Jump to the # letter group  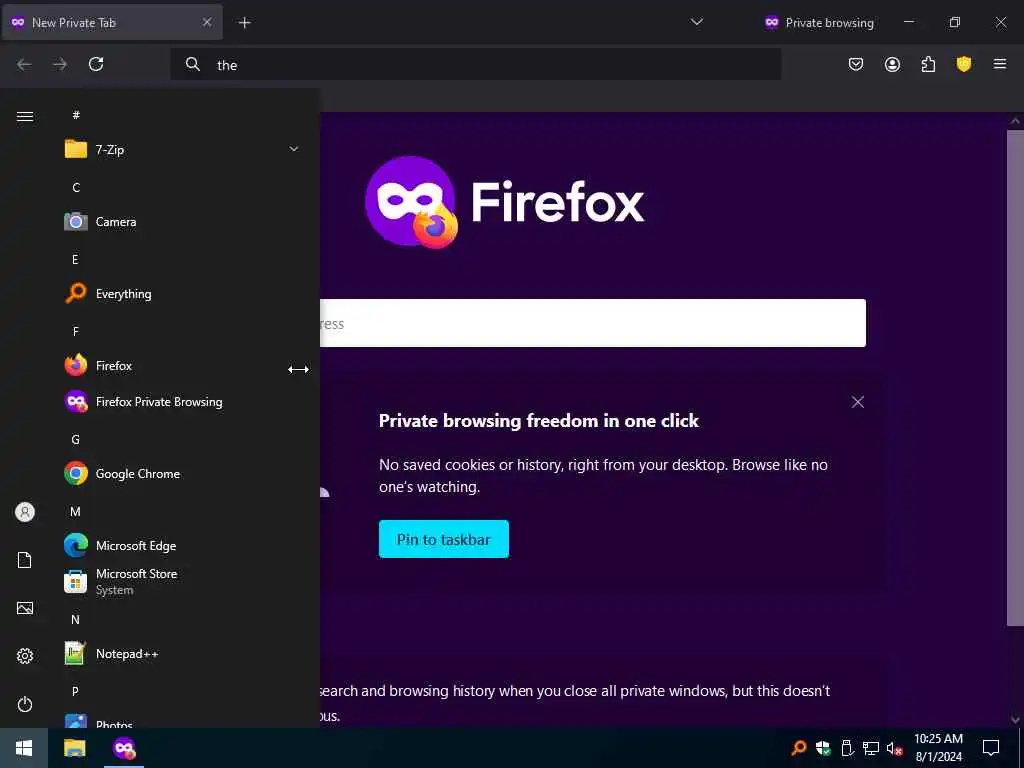[76, 115]
